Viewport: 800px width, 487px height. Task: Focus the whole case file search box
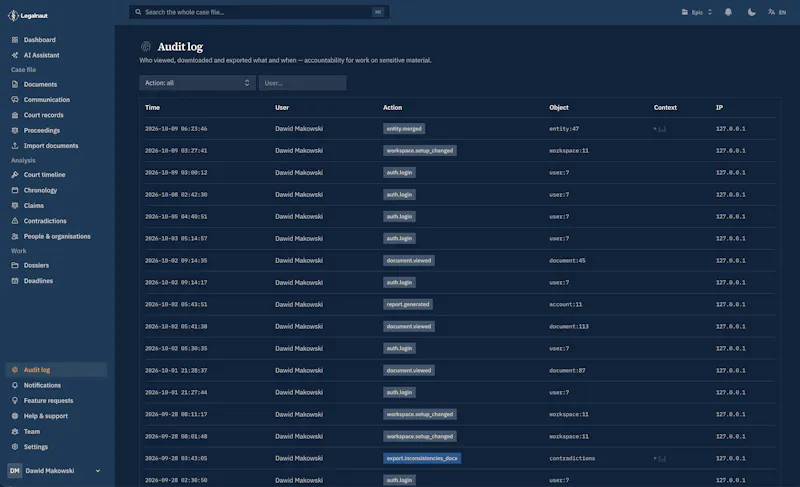(259, 12)
